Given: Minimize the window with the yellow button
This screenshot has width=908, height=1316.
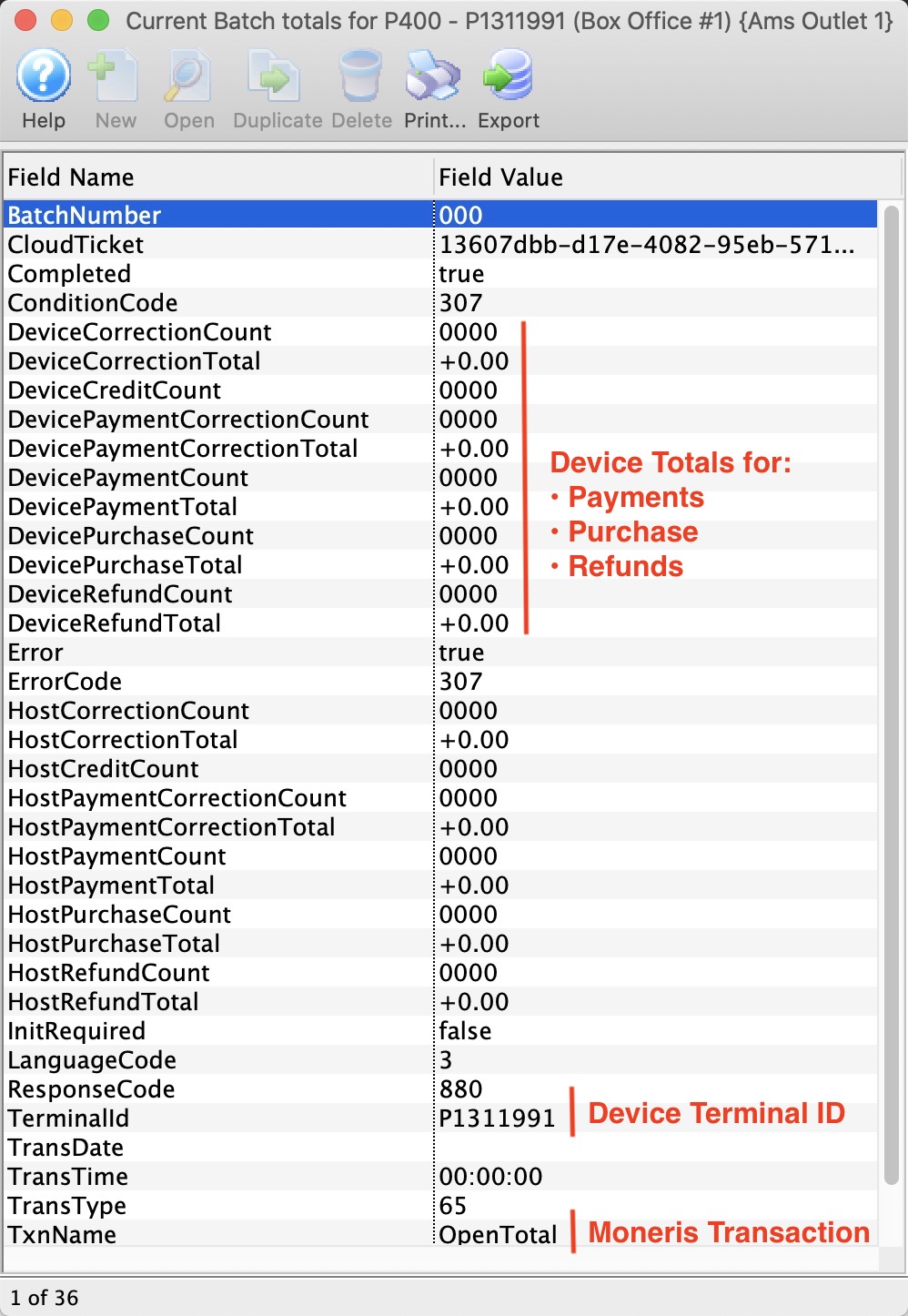Looking at the screenshot, I should [62, 20].
